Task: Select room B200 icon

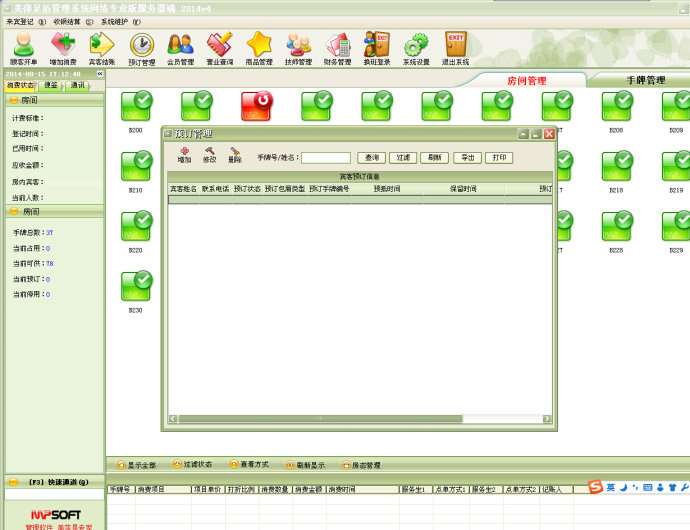Action: click(x=136, y=106)
